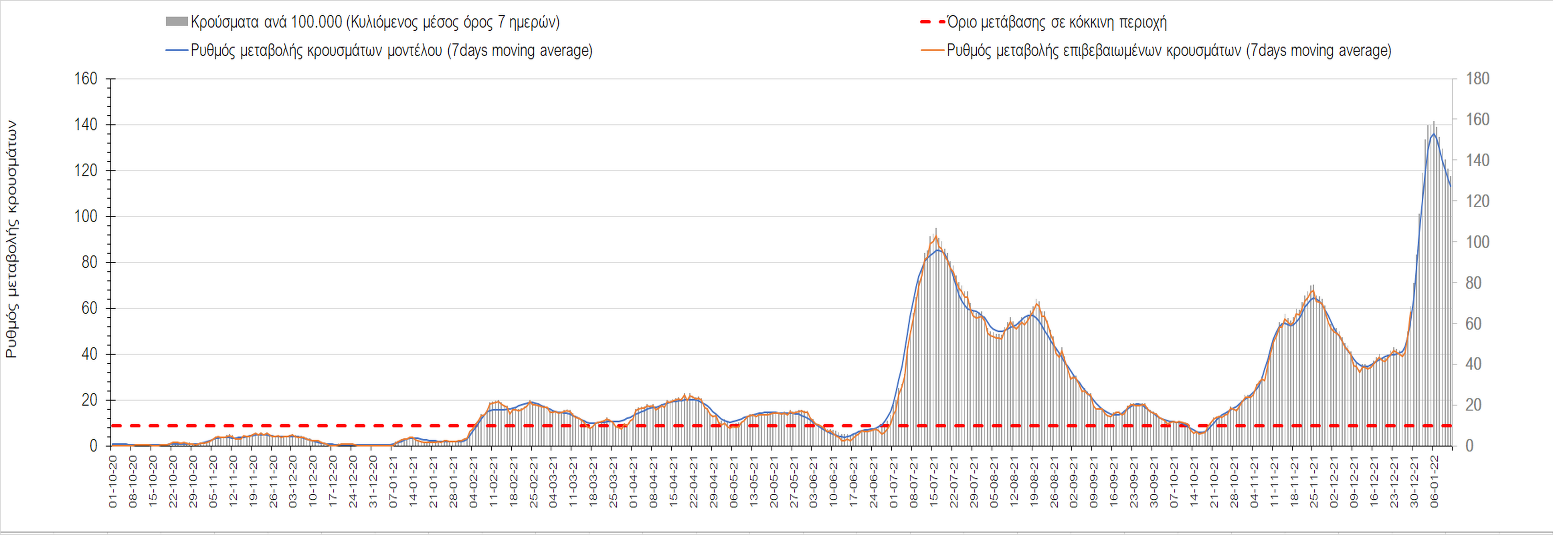The height and width of the screenshot is (535, 1553).
Task: Click the 06-01-22 date label
Action: (1433, 481)
